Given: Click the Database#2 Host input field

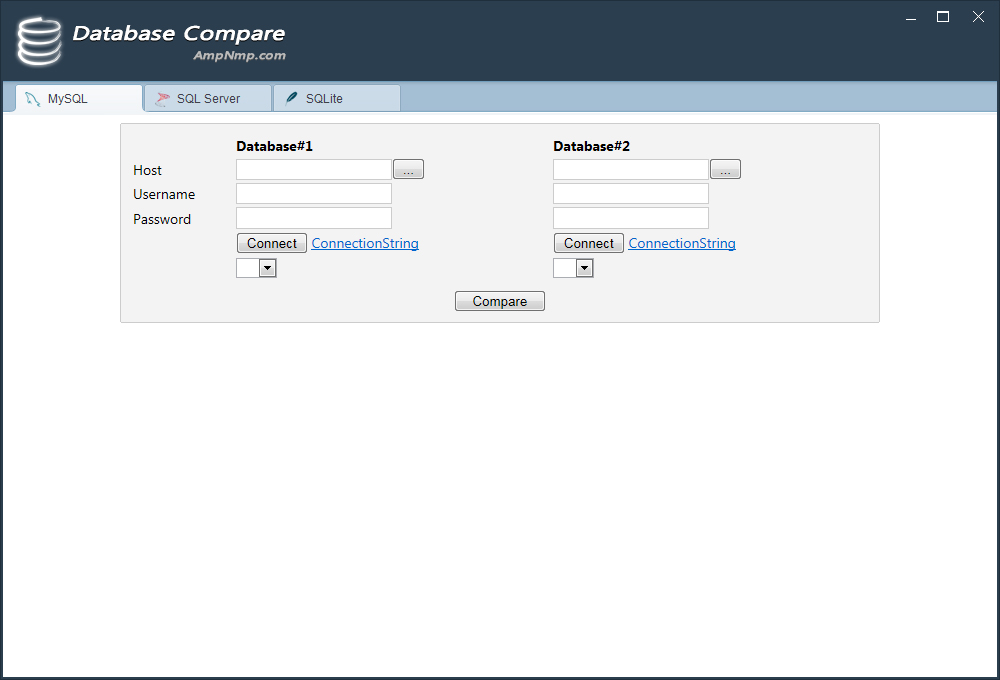Looking at the screenshot, I should pyautogui.click(x=630, y=170).
